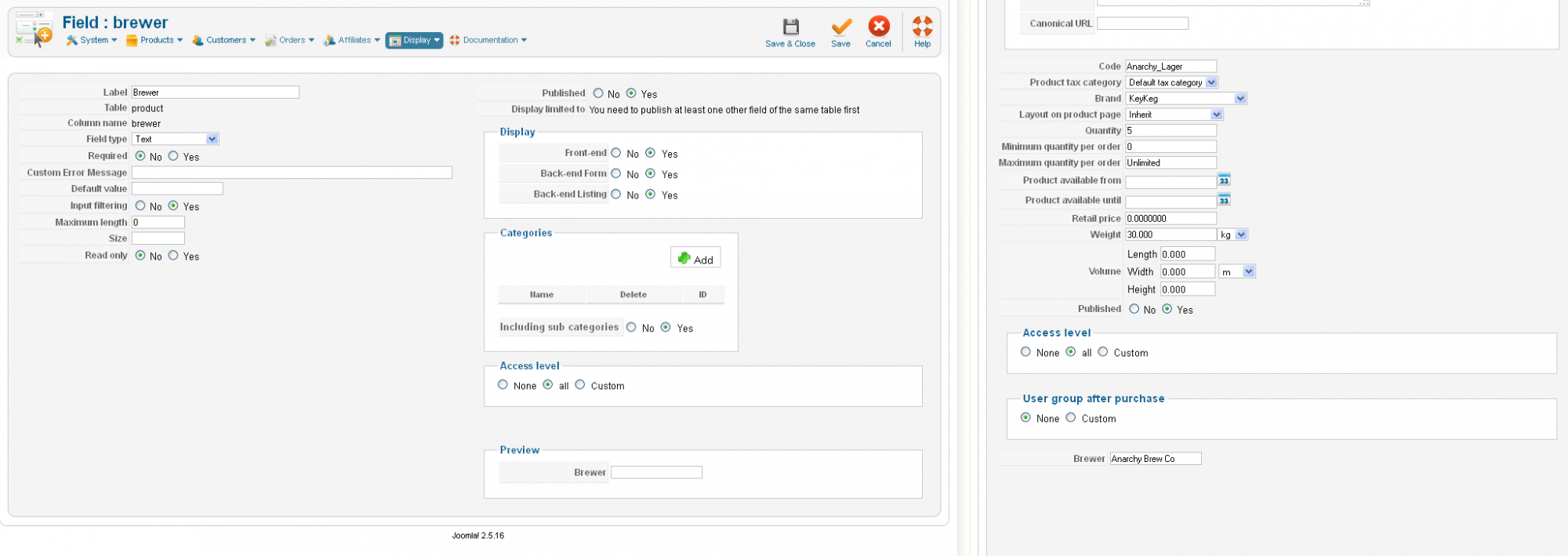Screen dimensions: 1568x556
Task: Set Input filtering to No
Action: 140,205
